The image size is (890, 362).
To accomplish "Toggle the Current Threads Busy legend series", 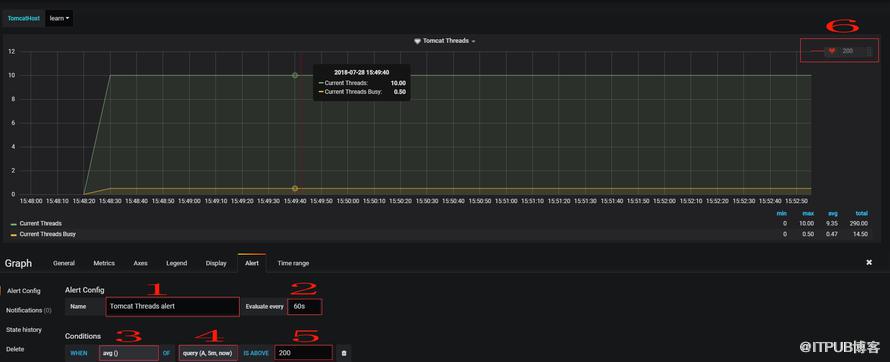I will (48, 234).
